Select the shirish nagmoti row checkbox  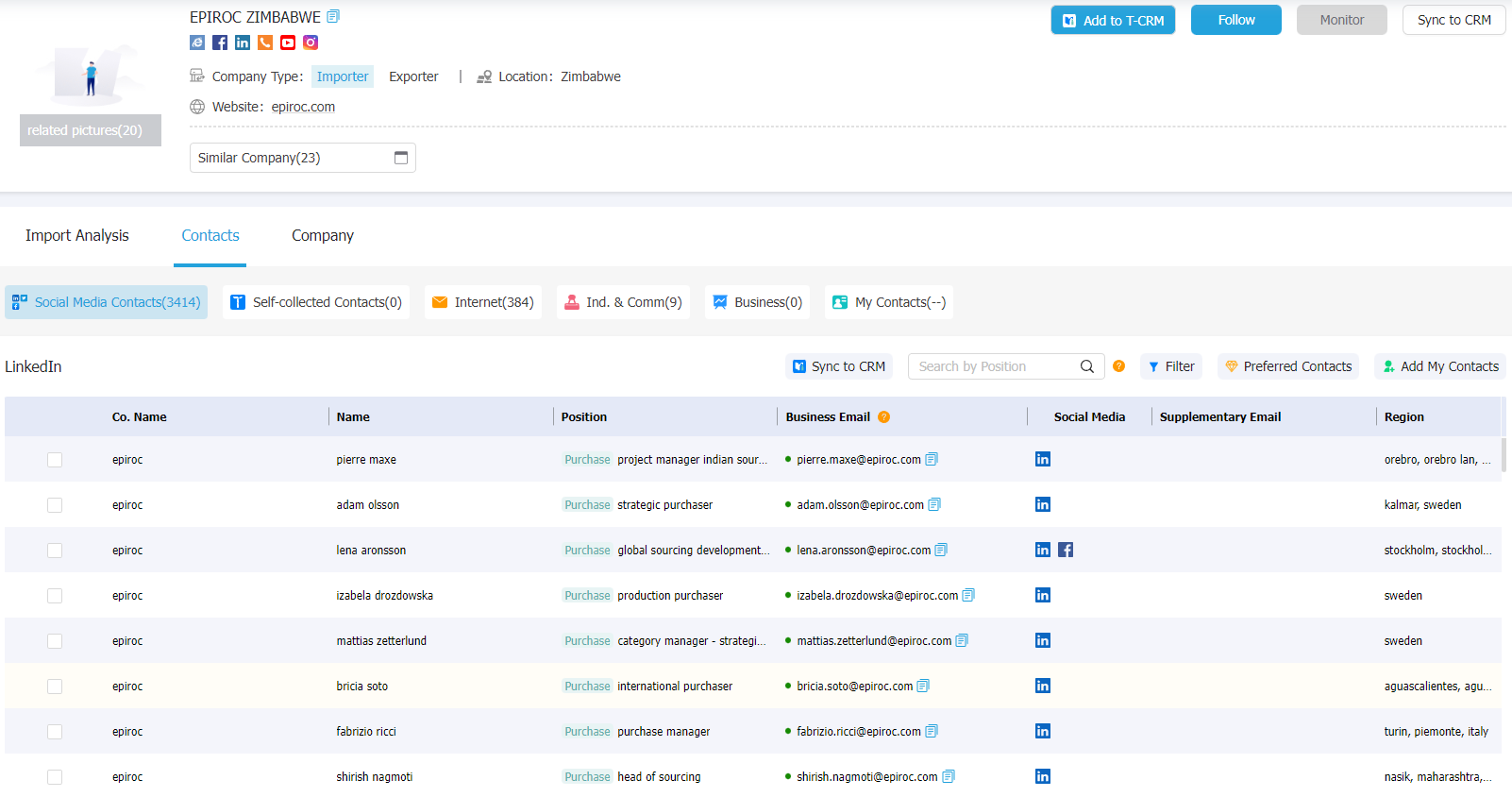pos(55,777)
